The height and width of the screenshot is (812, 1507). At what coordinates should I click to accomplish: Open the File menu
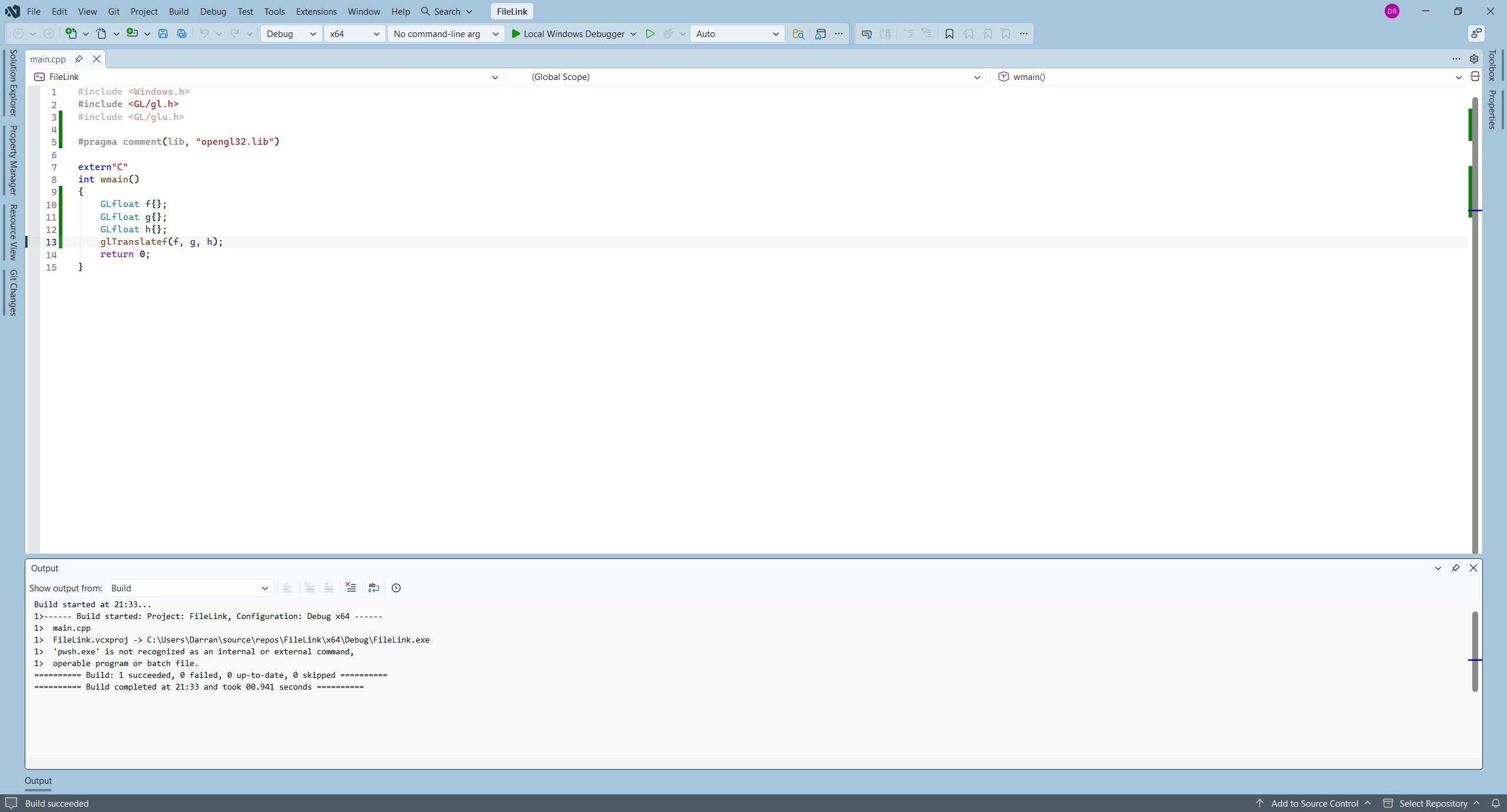click(34, 11)
